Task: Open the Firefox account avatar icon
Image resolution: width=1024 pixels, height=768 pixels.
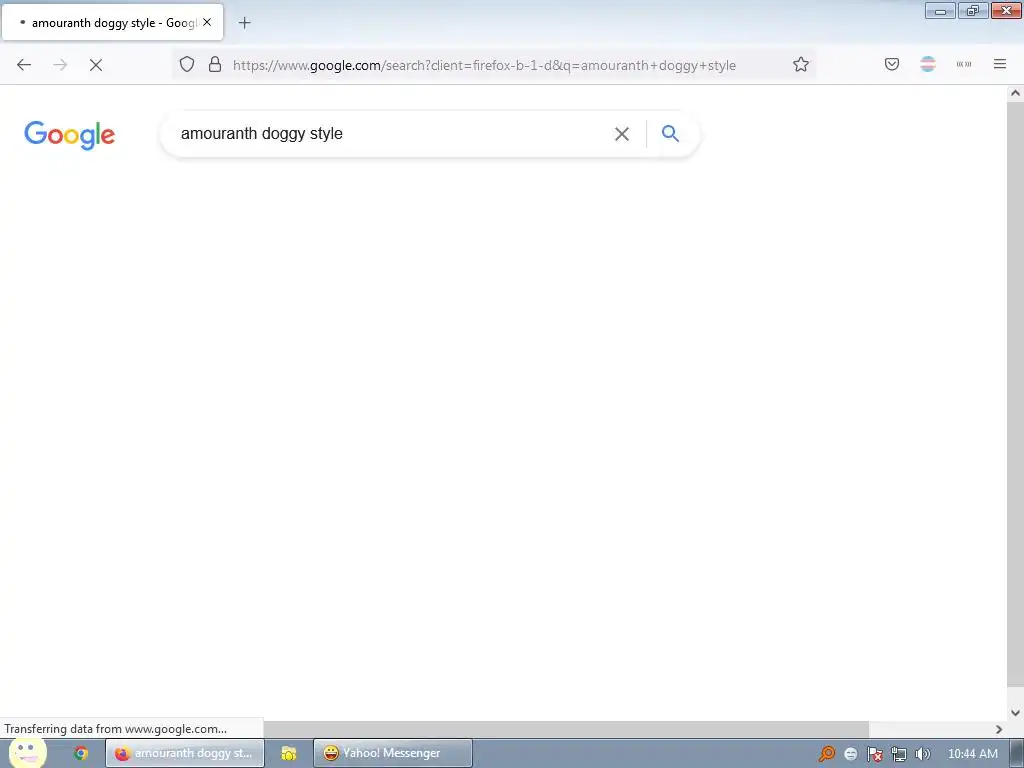Action: point(928,64)
